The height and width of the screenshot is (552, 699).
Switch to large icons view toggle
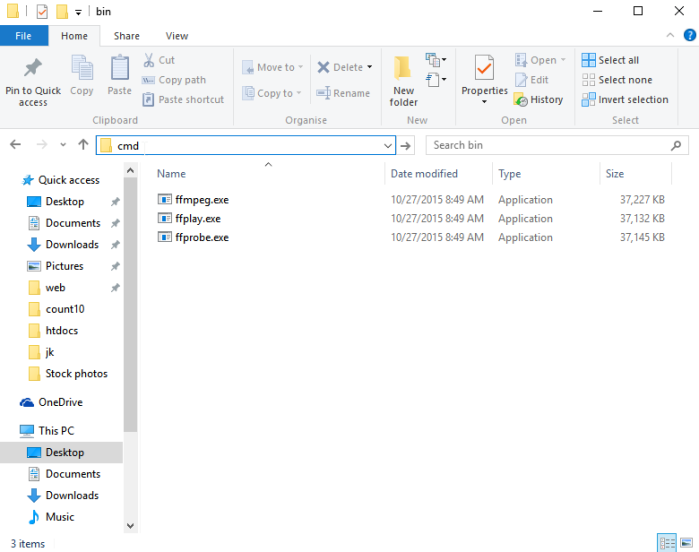687,543
